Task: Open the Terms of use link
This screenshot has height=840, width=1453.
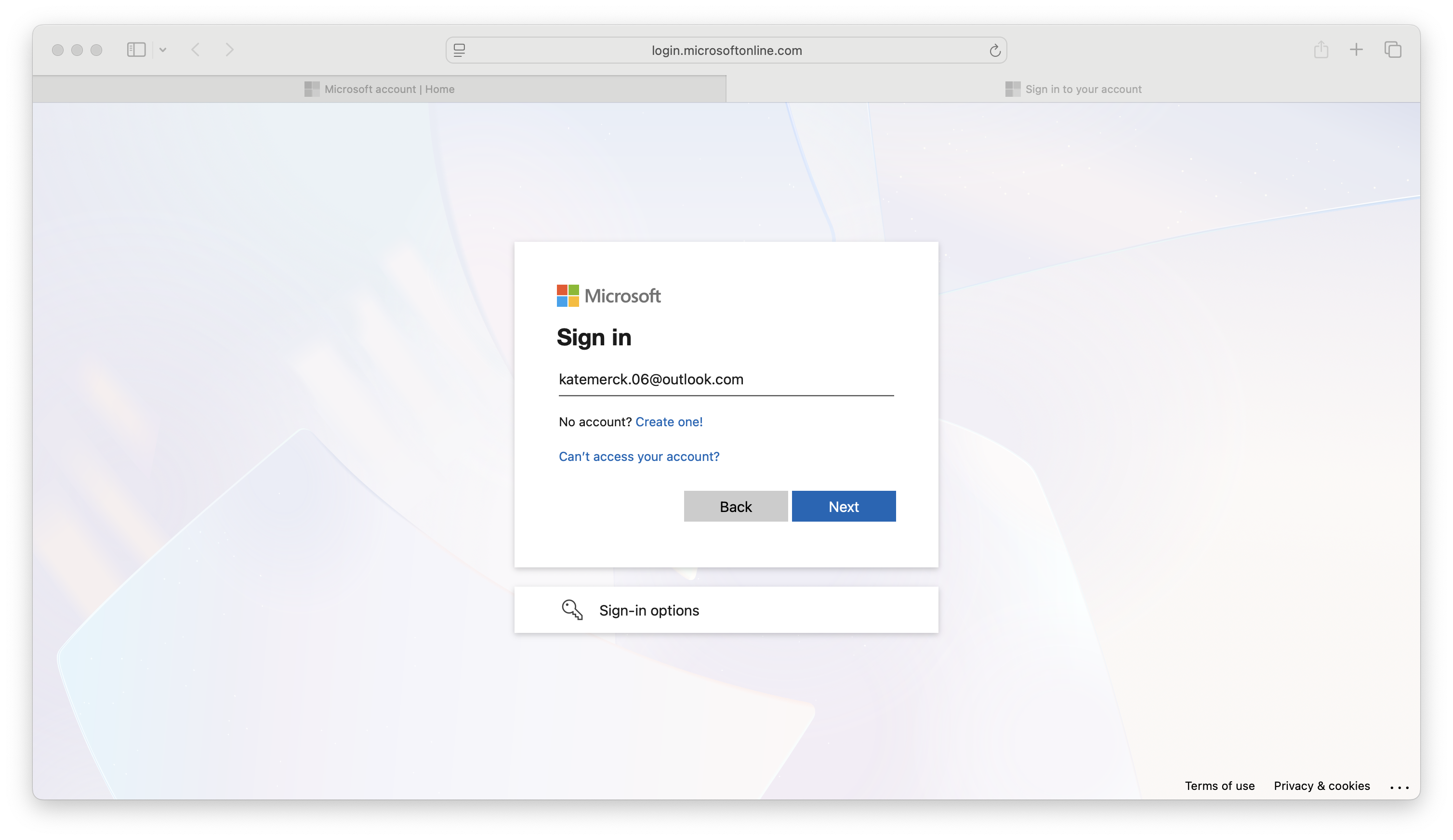Action: (x=1219, y=786)
